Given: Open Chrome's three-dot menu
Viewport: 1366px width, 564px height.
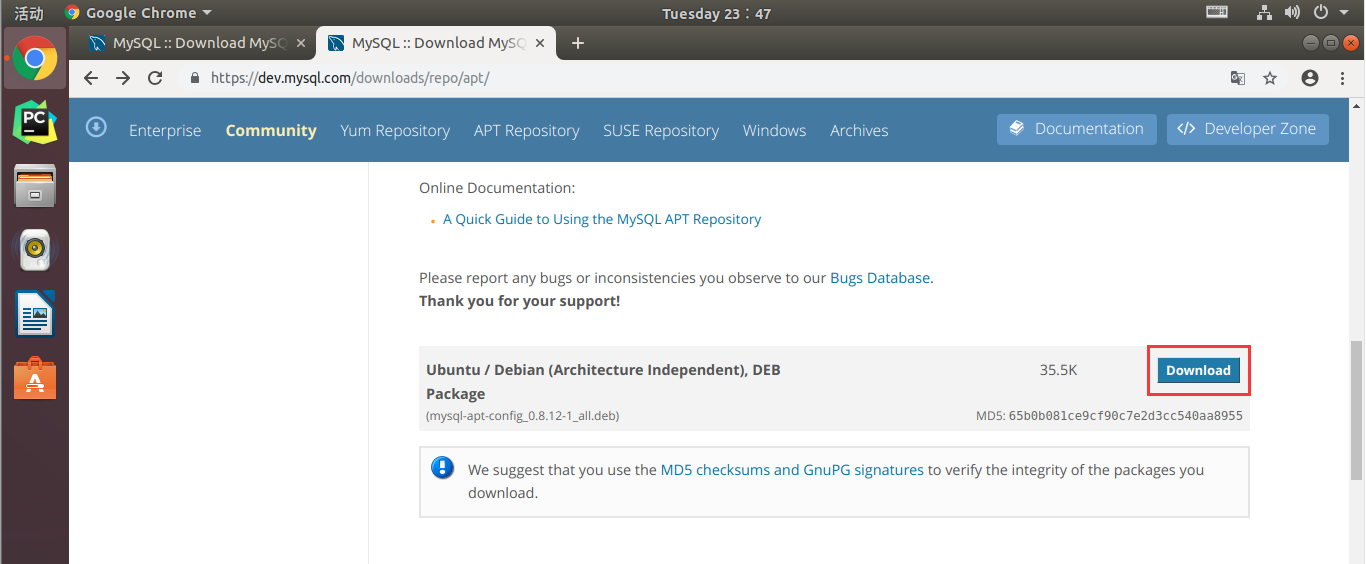Looking at the screenshot, I should point(1342,78).
